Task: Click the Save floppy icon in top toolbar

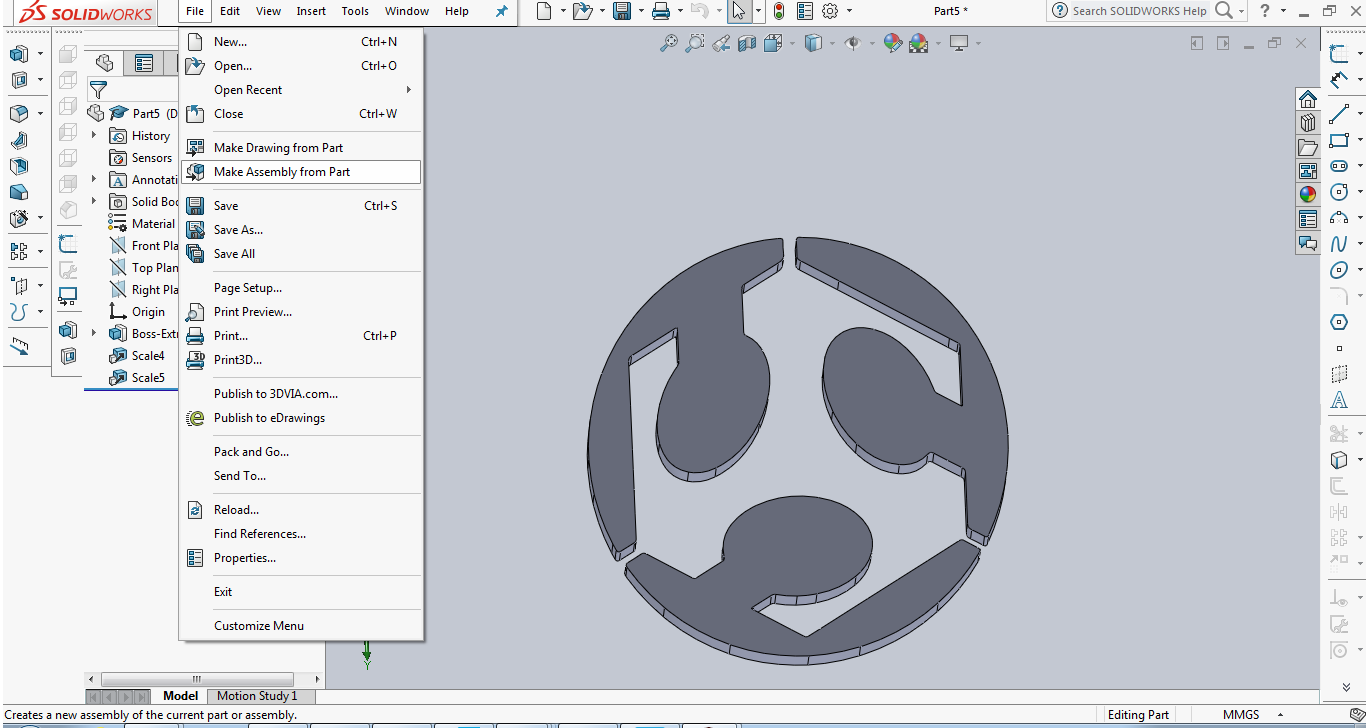Action: (621, 11)
